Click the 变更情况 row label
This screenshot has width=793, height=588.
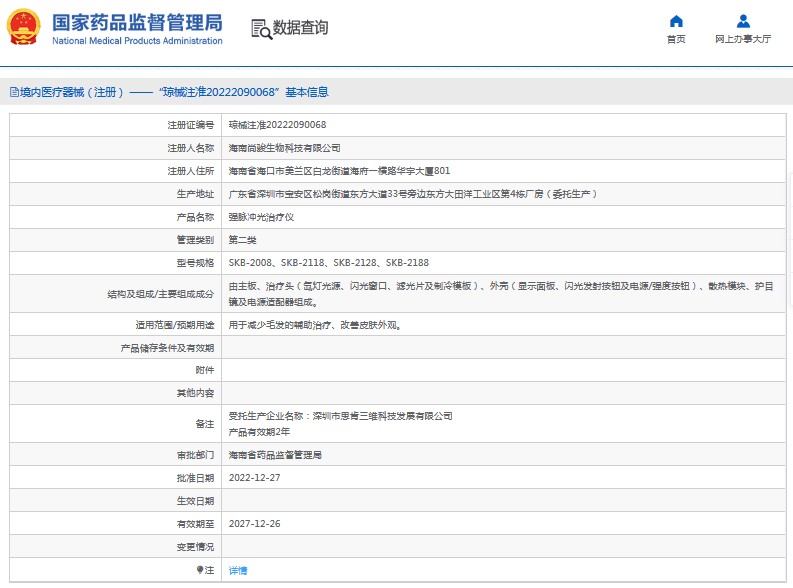[195, 547]
